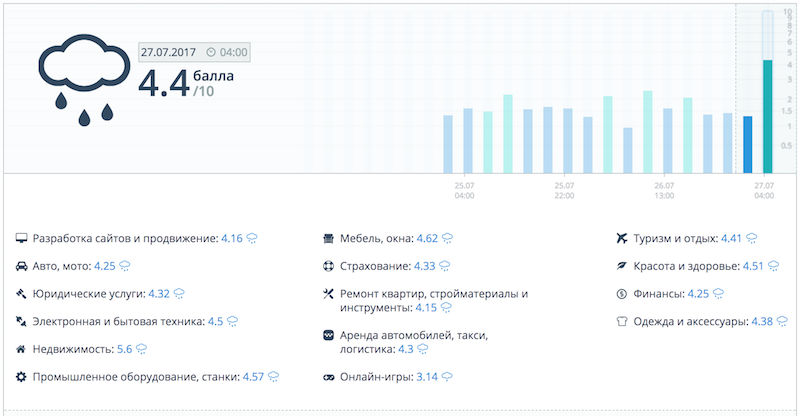Select the teal bar for 27.07 04:00
Screen dimensions: 800x416
767,116
